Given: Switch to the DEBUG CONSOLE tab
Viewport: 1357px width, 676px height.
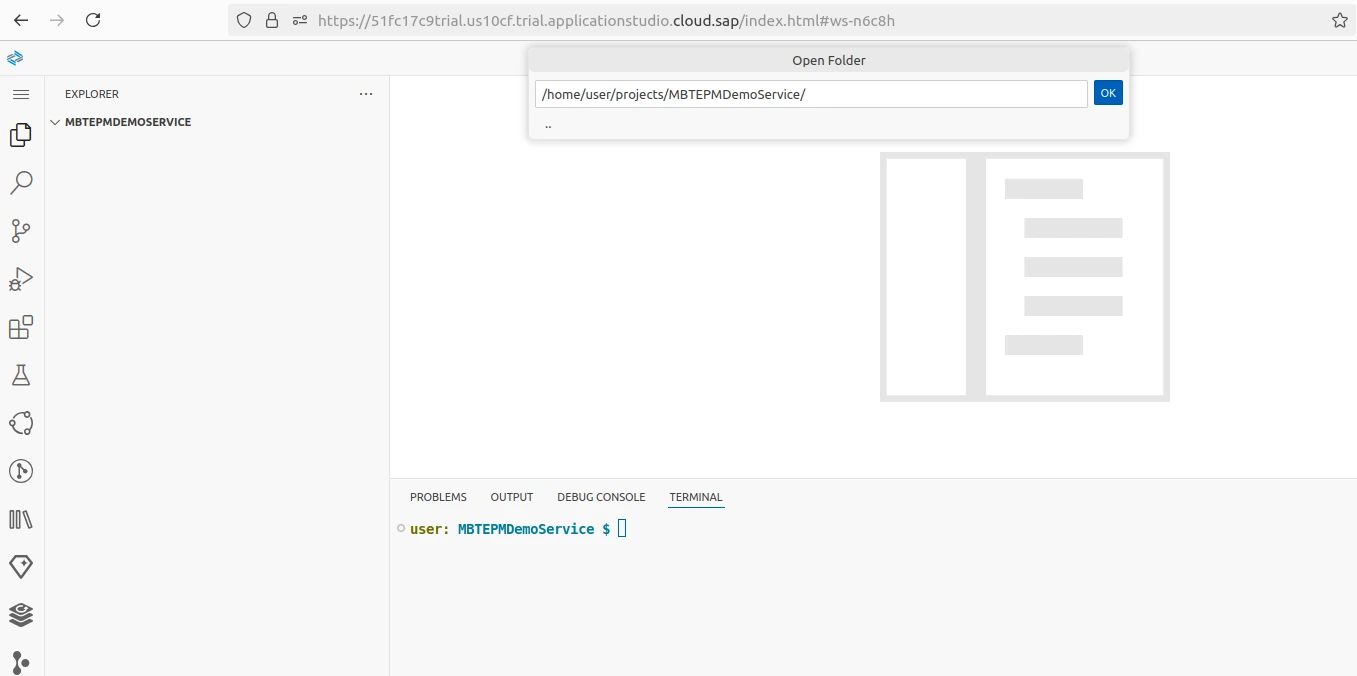Looking at the screenshot, I should (601, 497).
